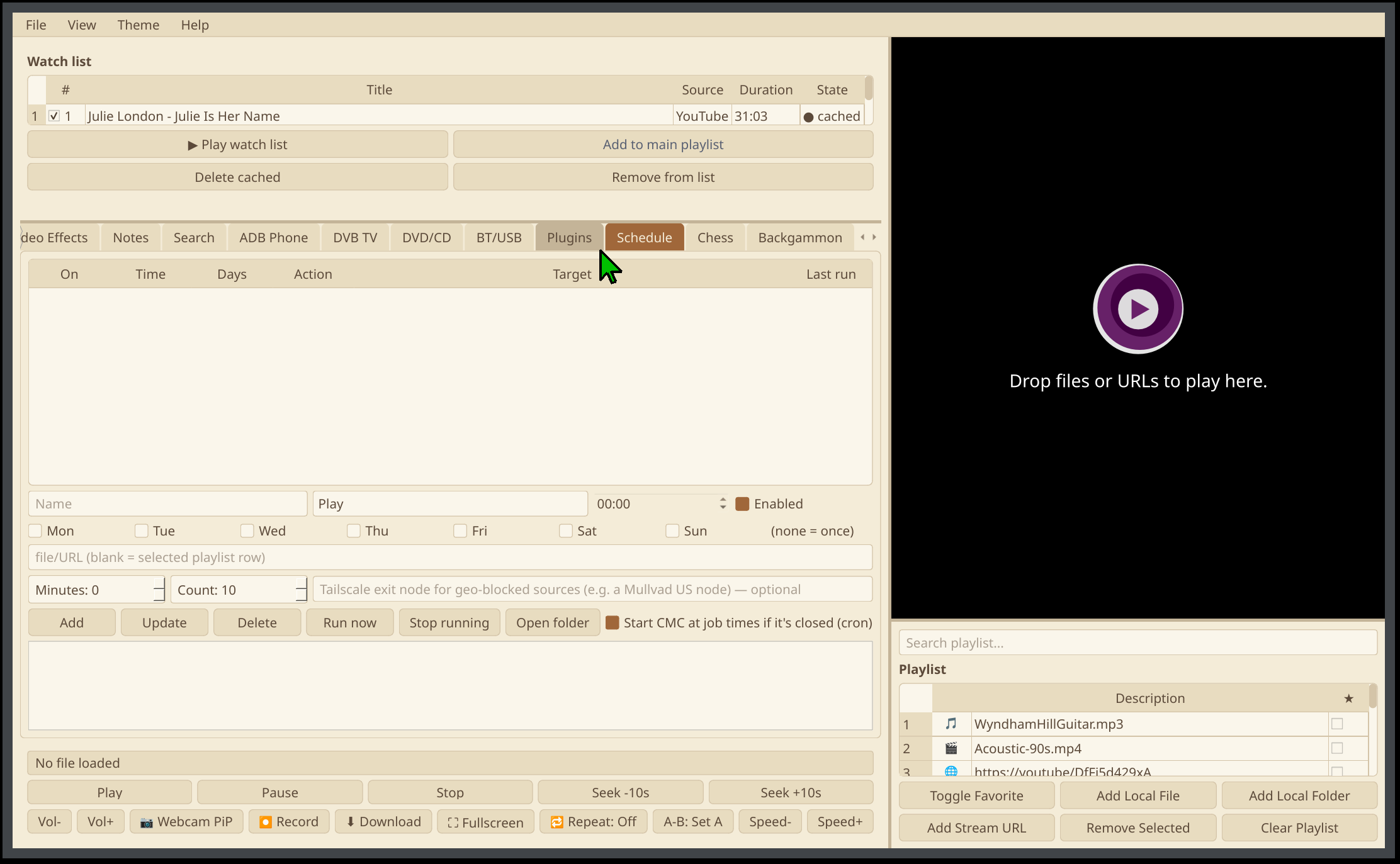Click the Add Stream URL button
1400x864 pixels.
tap(976, 828)
